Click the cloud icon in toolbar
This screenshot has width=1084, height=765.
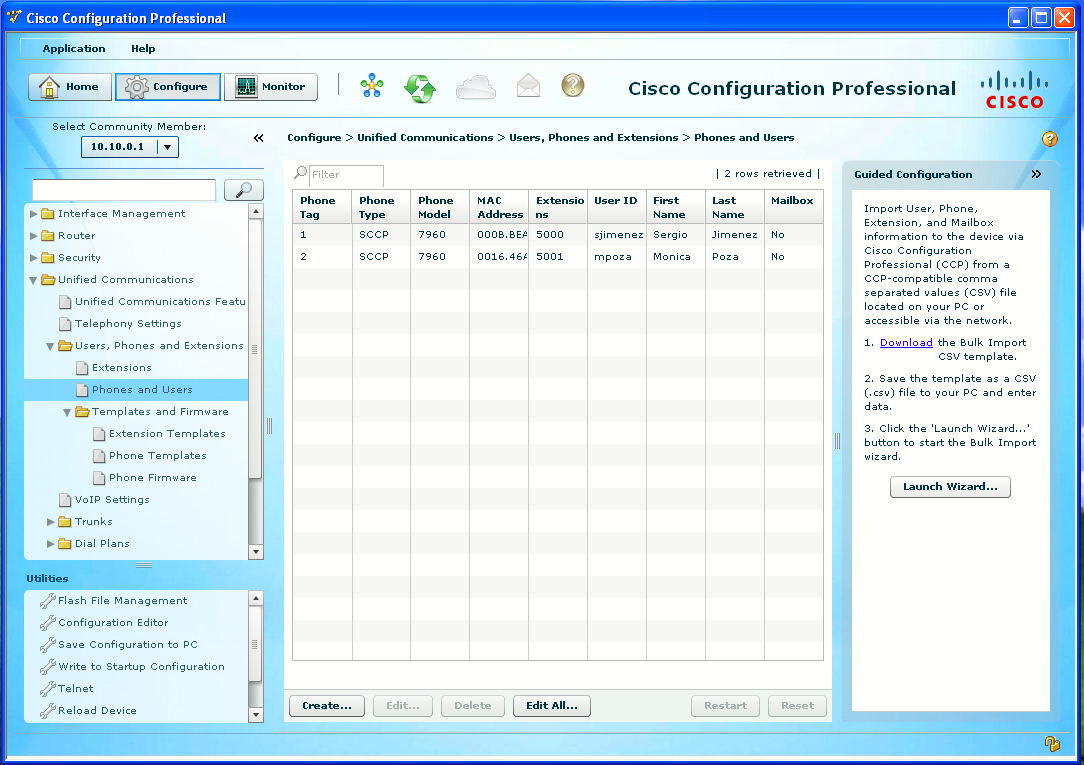point(476,87)
